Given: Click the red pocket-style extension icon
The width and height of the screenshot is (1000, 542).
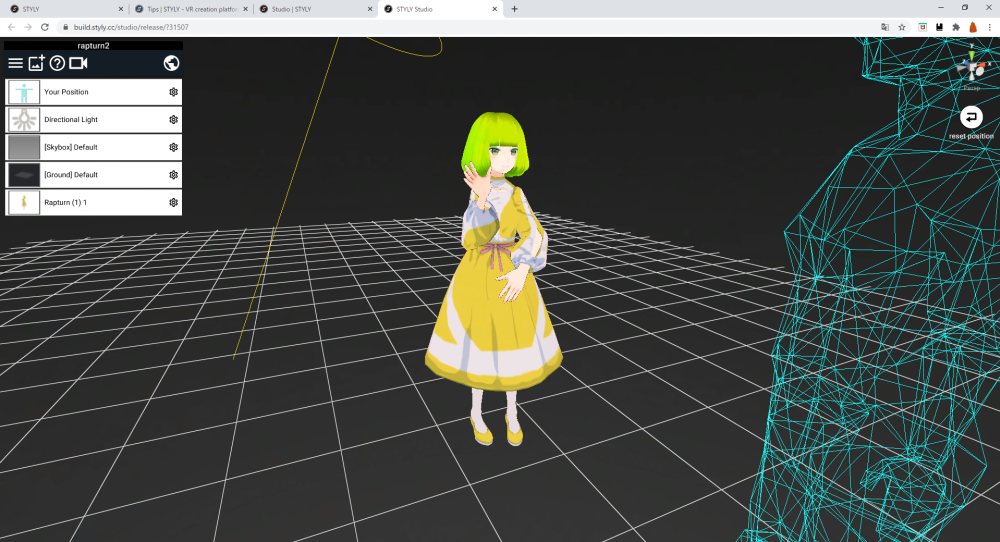Looking at the screenshot, I should click(x=922, y=27).
